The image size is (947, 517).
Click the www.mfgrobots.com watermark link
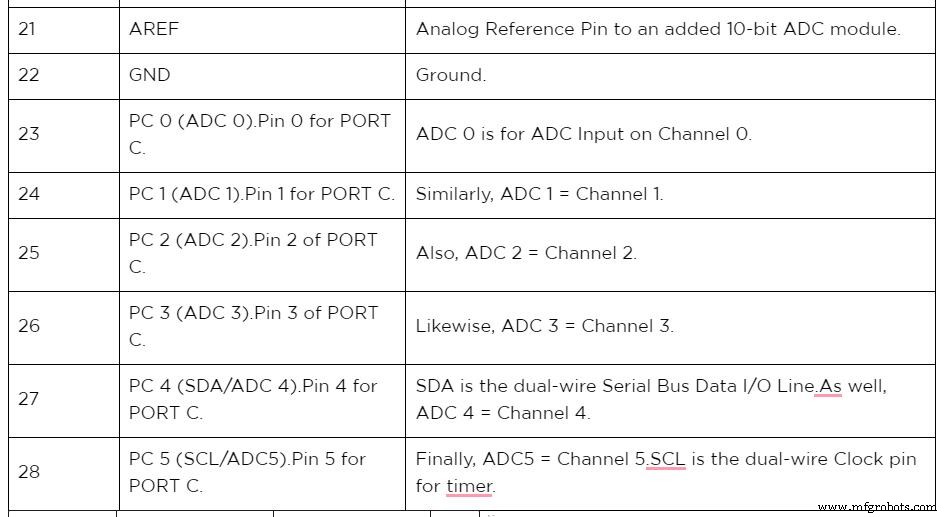pos(874,507)
